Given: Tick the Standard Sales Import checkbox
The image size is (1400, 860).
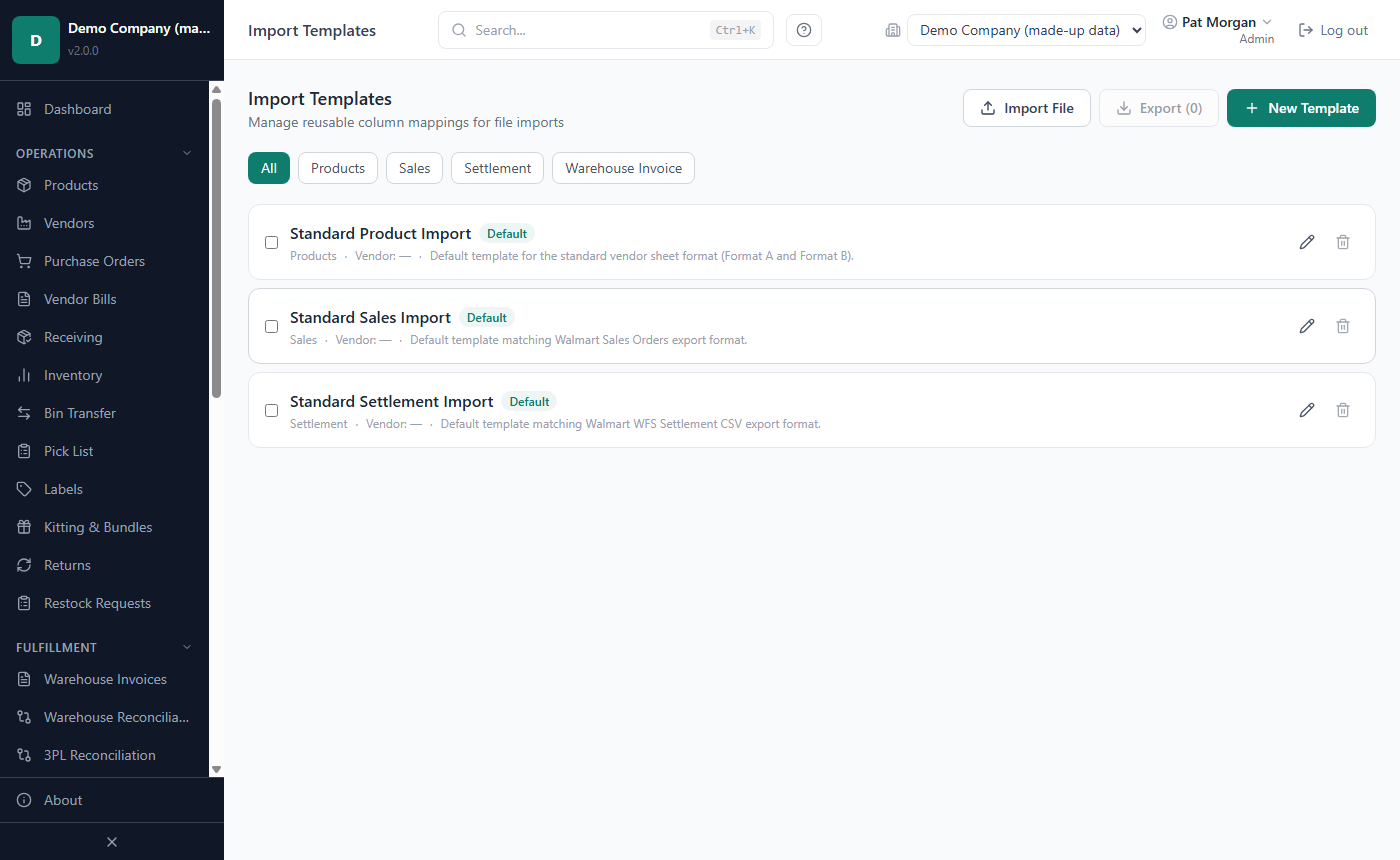Looking at the screenshot, I should pos(271,326).
